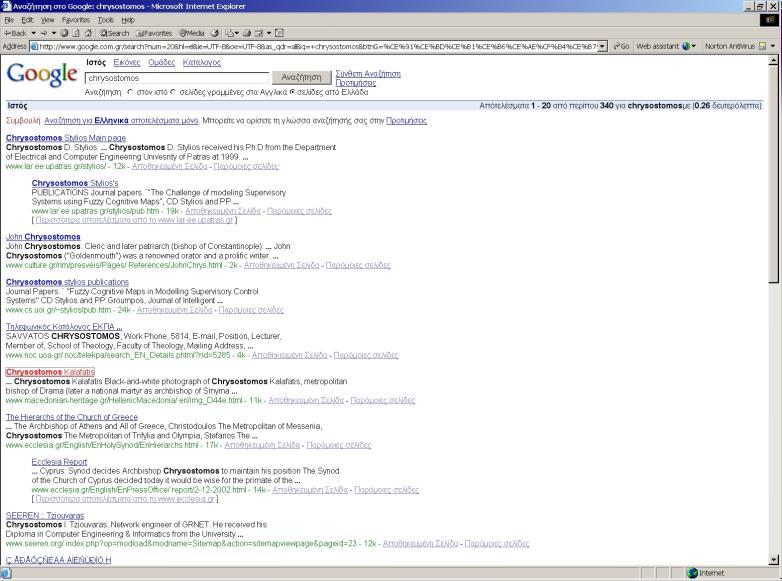Open the Favorites pane from the toolbar

(154, 33)
